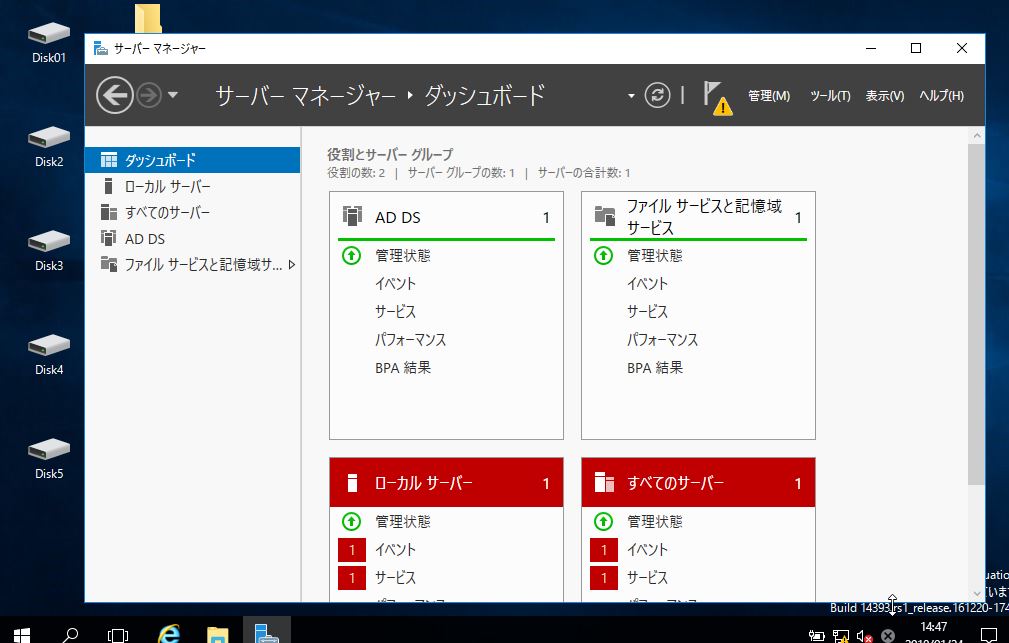Screen dimensions: 1009x643
Task: Open パフォーマンス in the AD DS tile
Action: tap(411, 340)
